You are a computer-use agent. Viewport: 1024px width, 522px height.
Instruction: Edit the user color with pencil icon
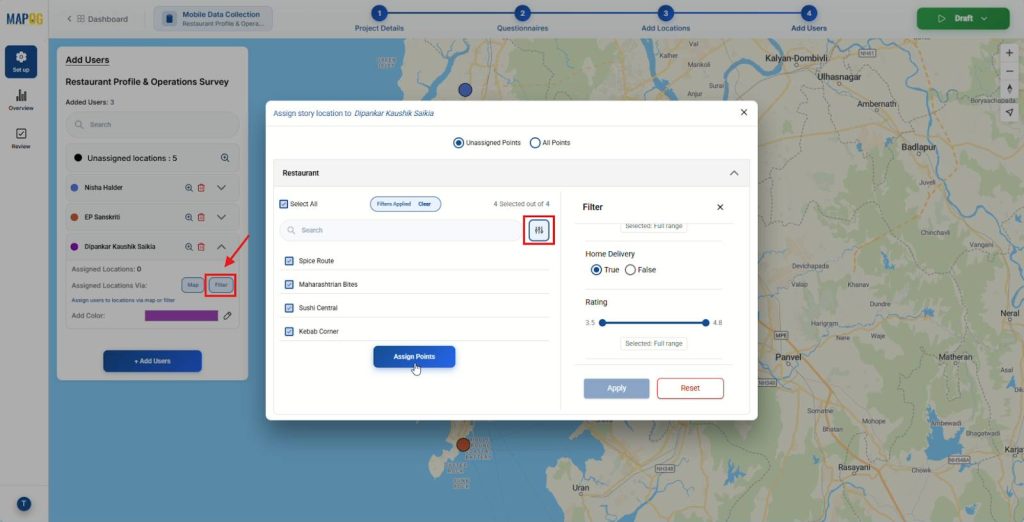(227, 316)
